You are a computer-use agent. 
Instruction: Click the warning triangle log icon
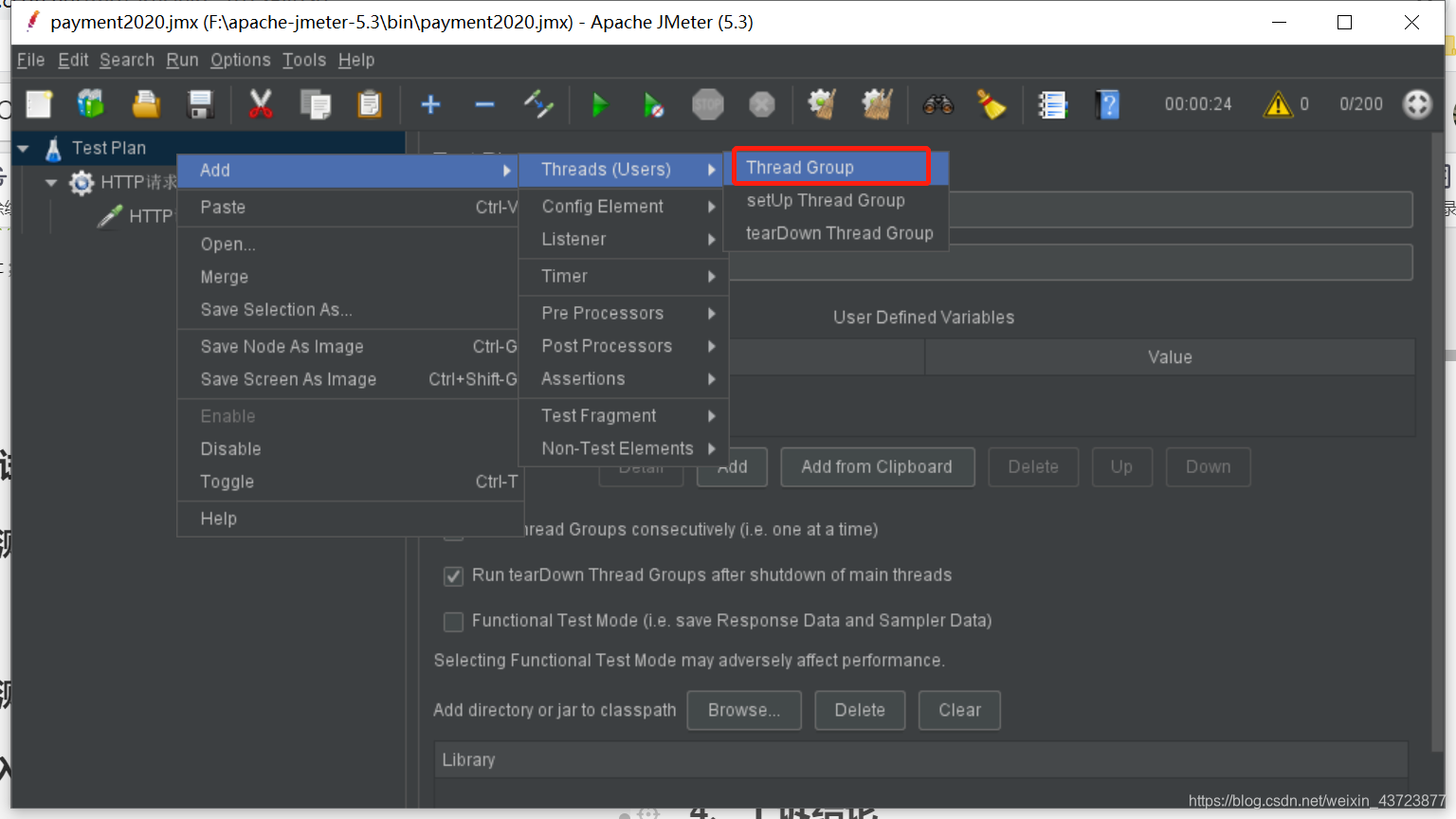[x=1278, y=104]
